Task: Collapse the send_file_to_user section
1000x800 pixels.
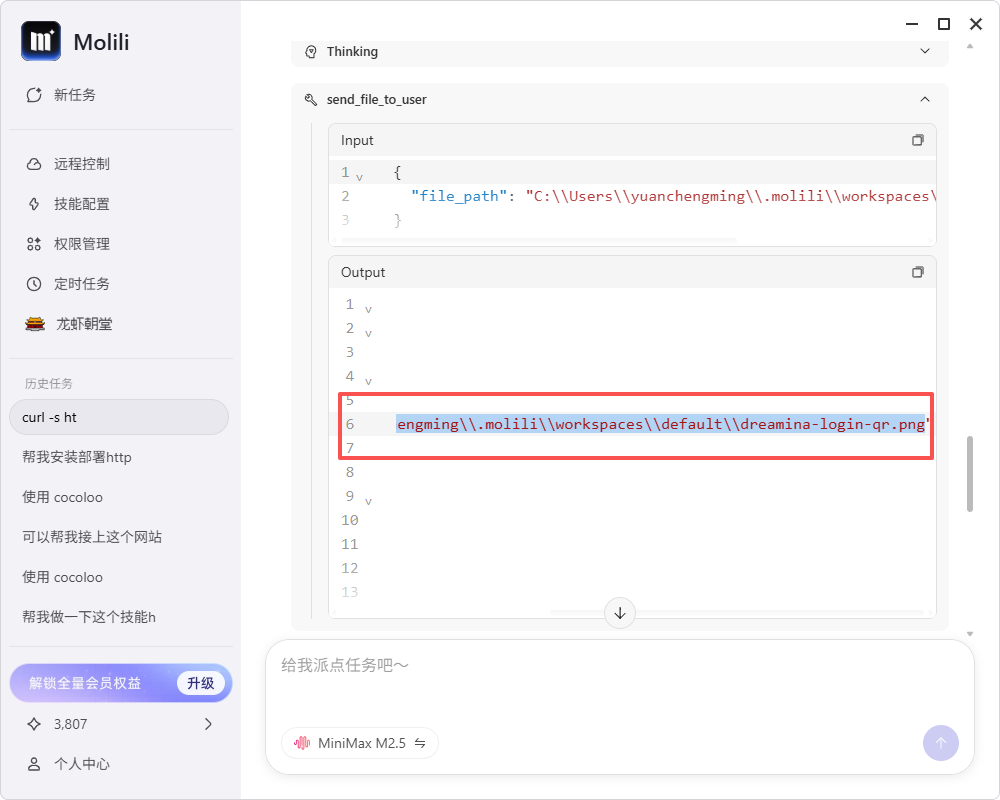Action: 924,99
